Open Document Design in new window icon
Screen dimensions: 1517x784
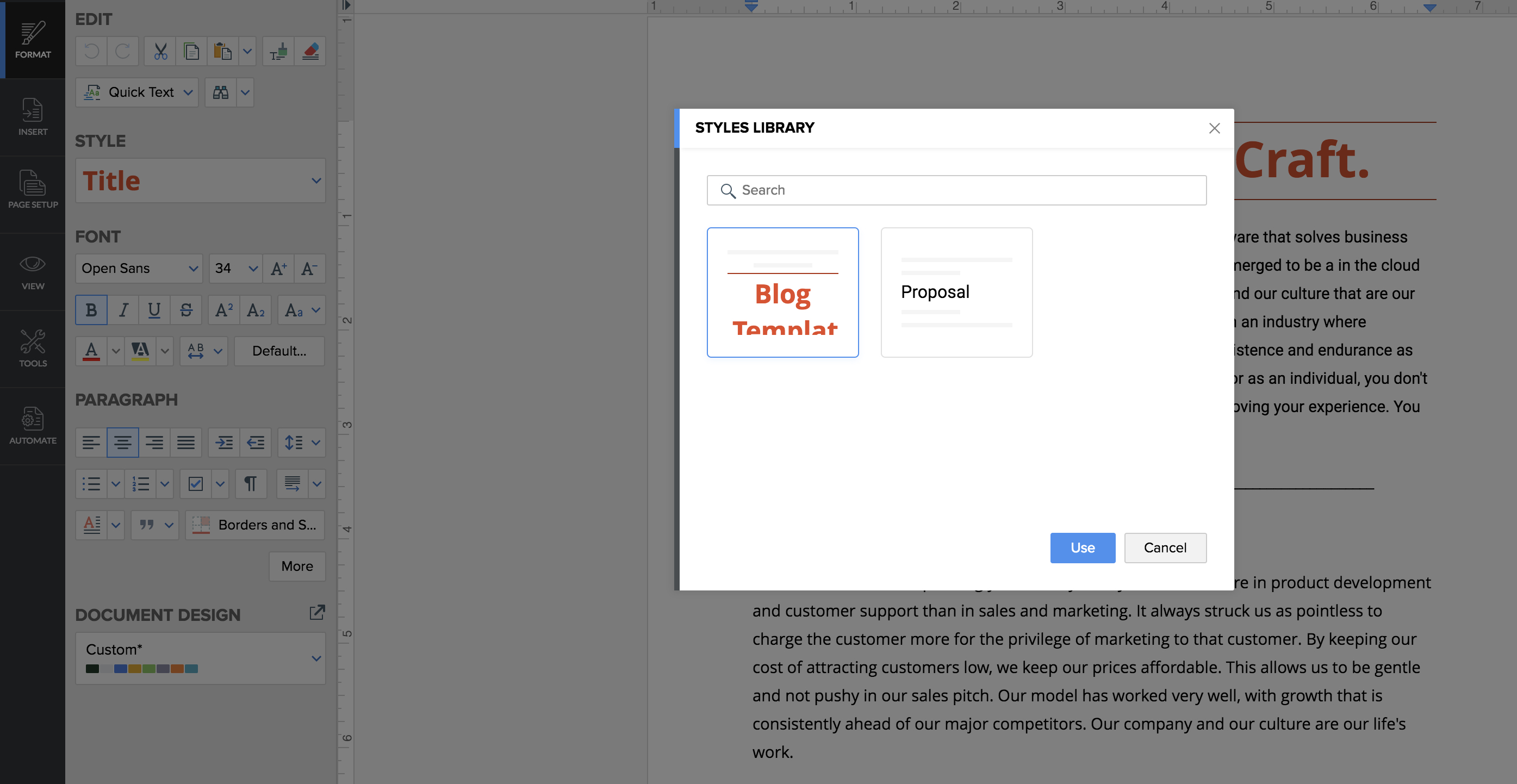click(x=317, y=613)
